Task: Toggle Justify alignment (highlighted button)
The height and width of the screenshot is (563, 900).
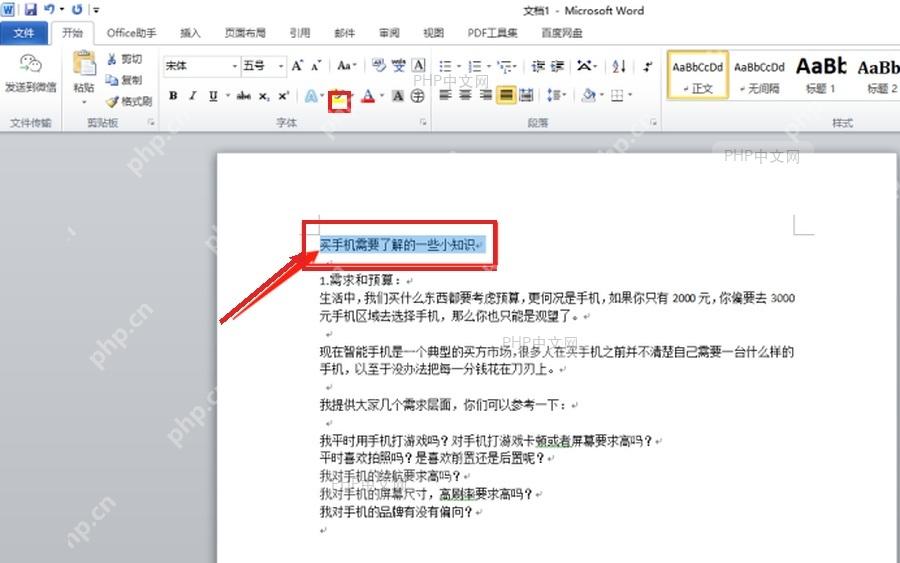Action: [506, 95]
